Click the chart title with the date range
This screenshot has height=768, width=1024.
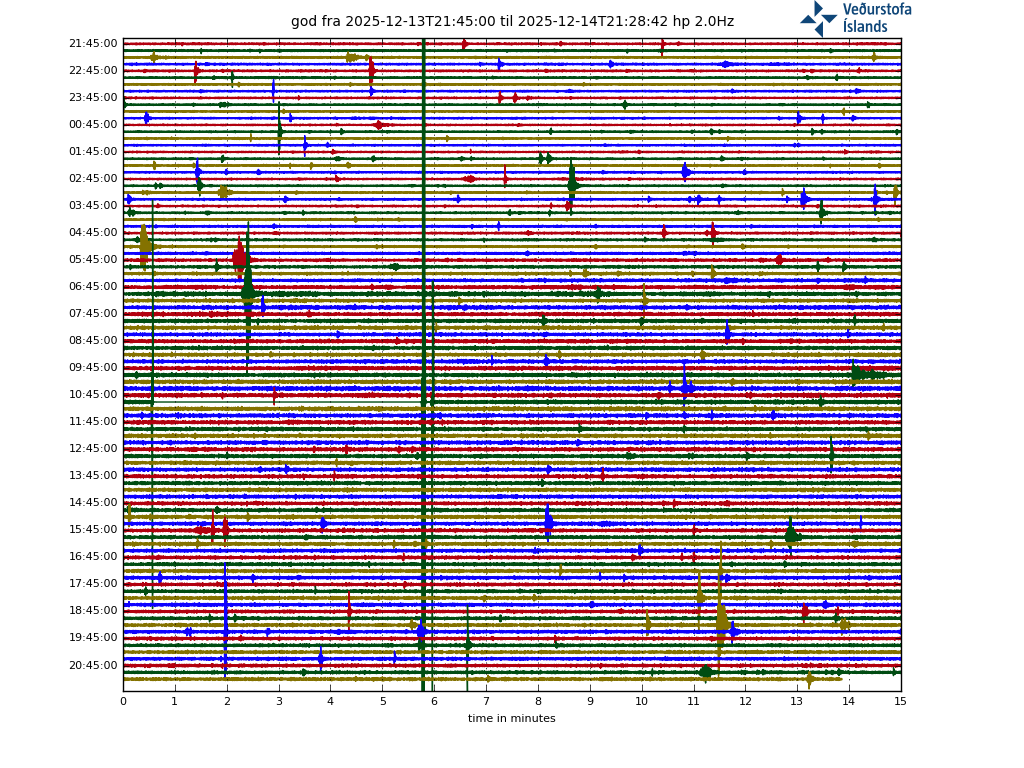point(512,21)
